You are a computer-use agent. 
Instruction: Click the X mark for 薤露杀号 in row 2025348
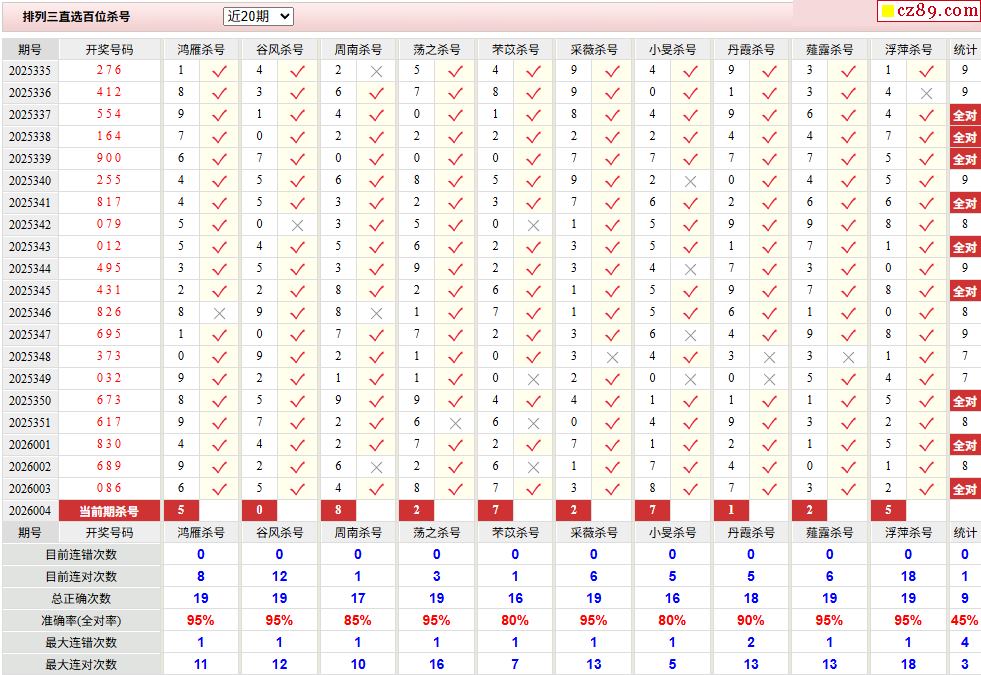click(848, 357)
